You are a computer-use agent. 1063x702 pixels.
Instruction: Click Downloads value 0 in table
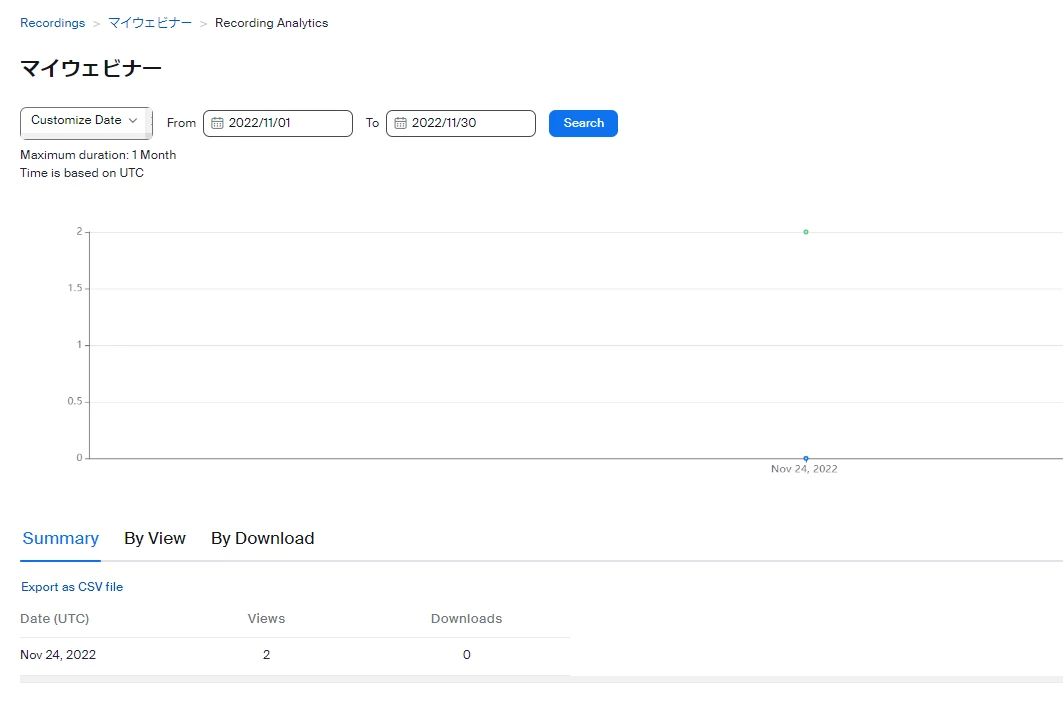466,655
